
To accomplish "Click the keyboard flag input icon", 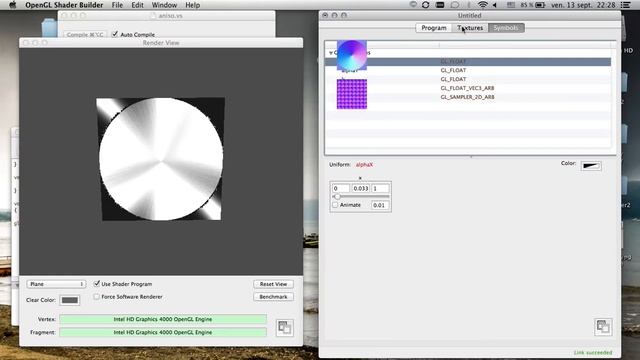I will (x=511, y=5).
